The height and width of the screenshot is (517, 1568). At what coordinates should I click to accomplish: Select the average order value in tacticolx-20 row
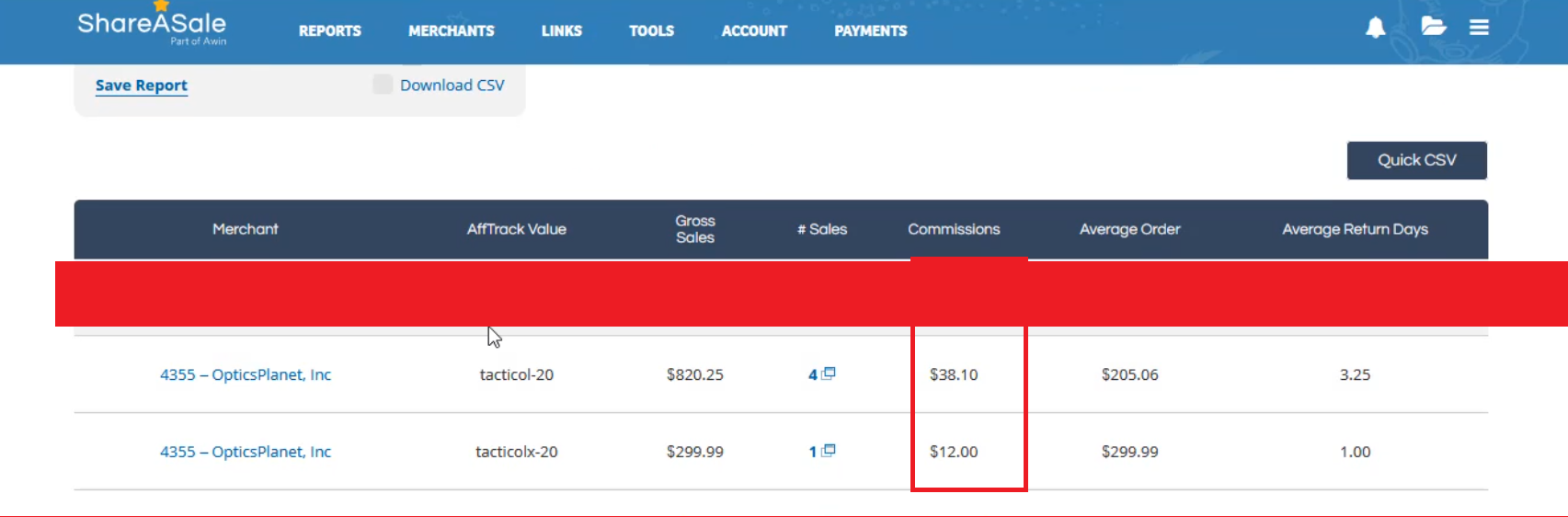(1130, 452)
